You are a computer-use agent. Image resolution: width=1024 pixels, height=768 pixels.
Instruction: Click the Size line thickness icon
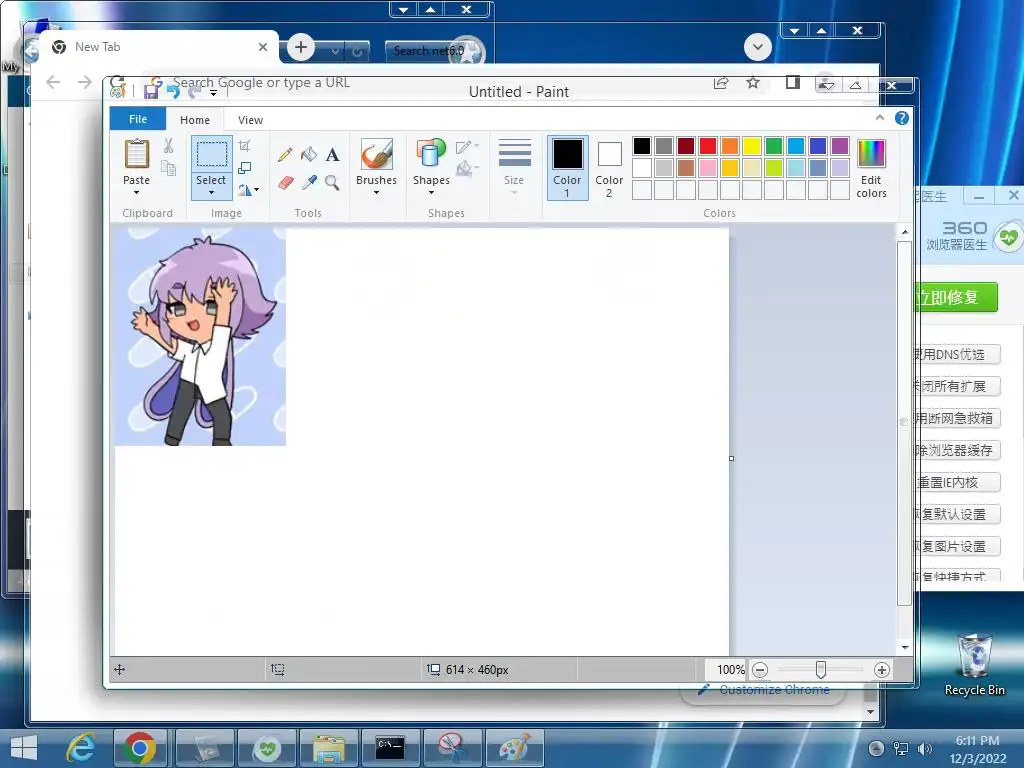tap(514, 153)
